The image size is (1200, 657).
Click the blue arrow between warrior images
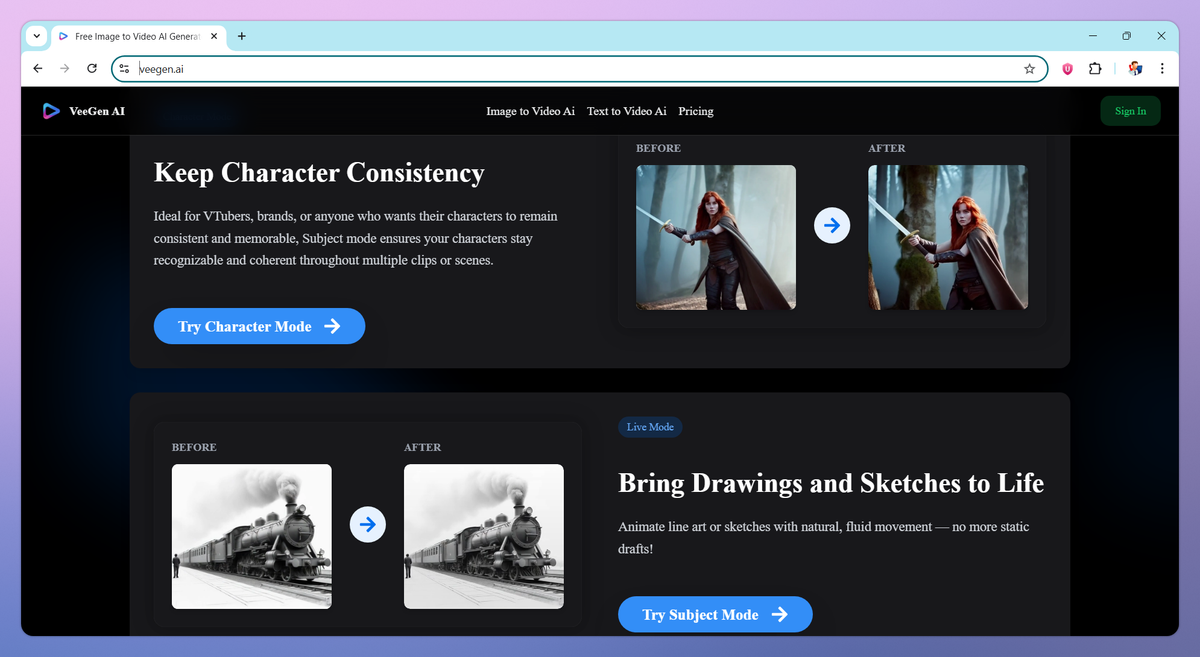click(831, 226)
